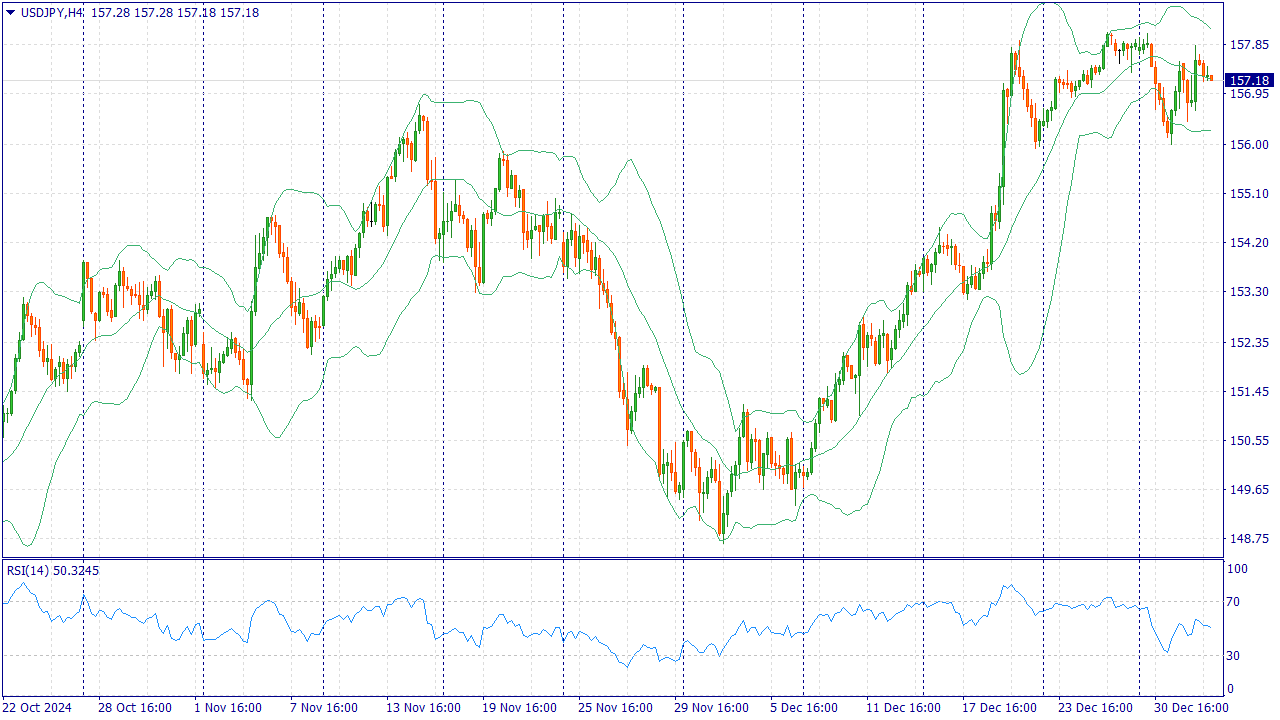Select the 30 level on the RSI scale
1280x720 pixels.
pyautogui.click(x=1234, y=656)
